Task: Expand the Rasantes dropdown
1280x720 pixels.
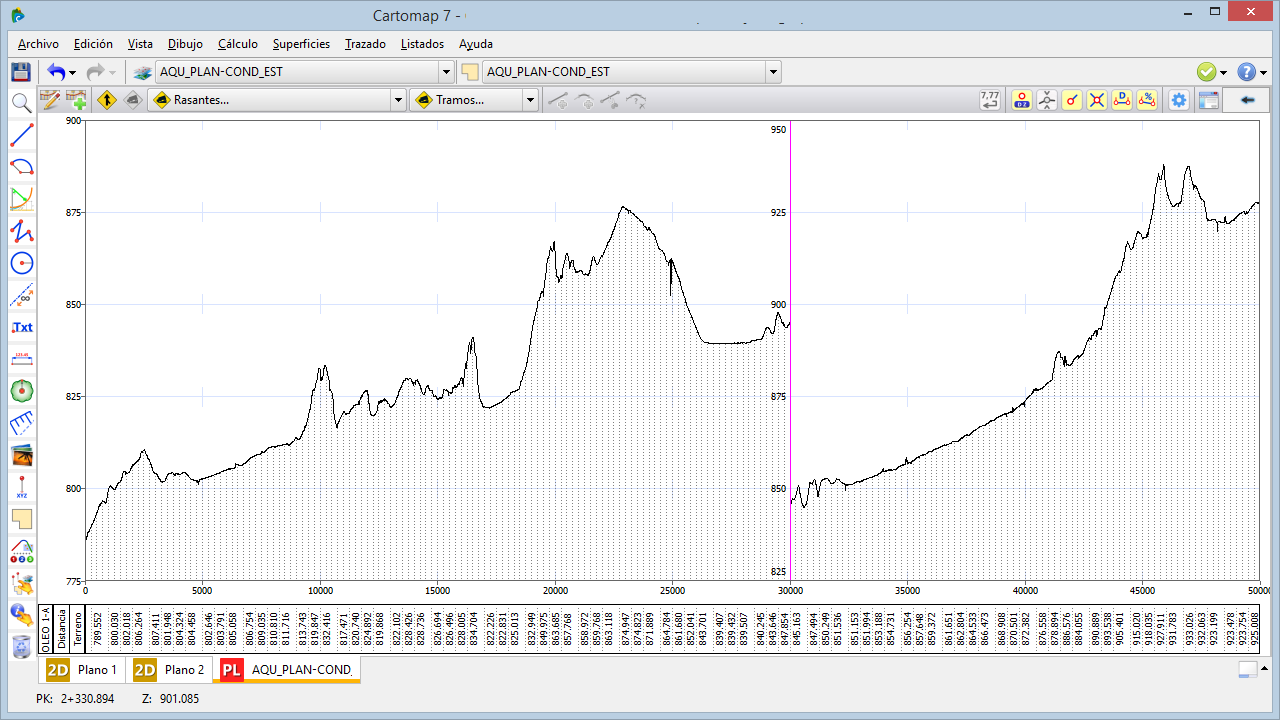Action: click(x=398, y=100)
